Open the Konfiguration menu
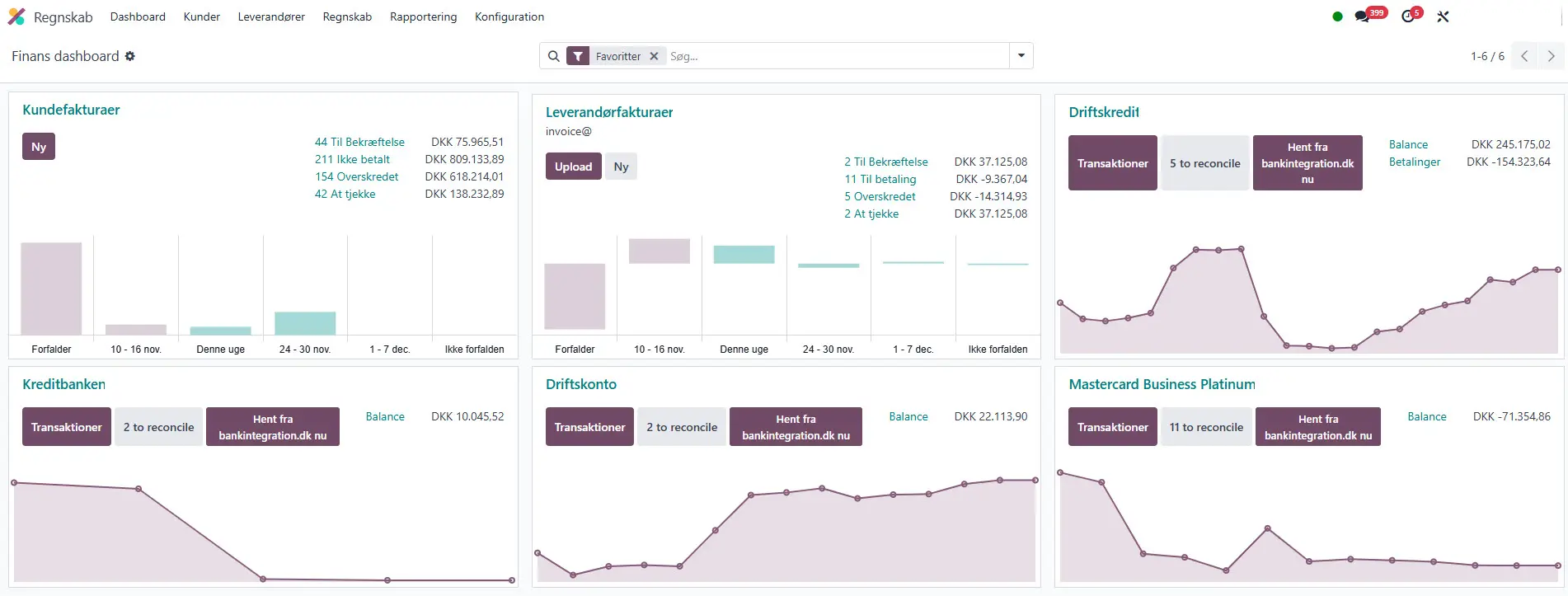Screen dimensions: 1568x596 (x=509, y=16)
